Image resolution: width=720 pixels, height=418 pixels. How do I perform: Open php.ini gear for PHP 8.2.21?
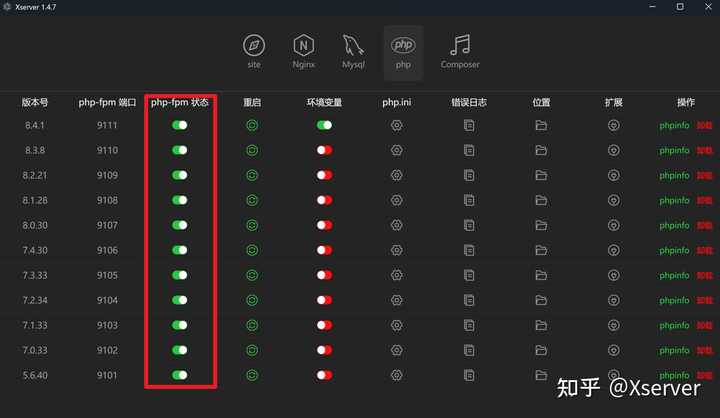pos(397,175)
